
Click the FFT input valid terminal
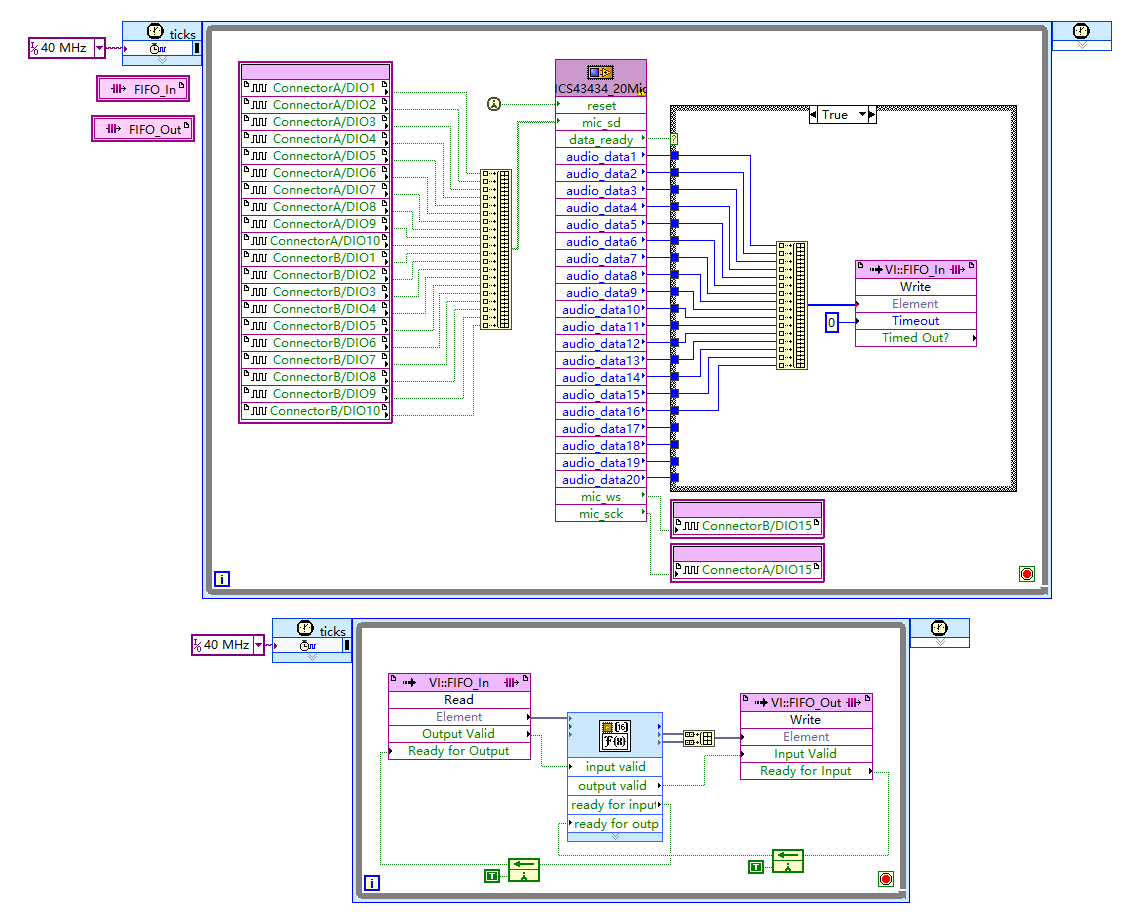[x=615, y=767]
